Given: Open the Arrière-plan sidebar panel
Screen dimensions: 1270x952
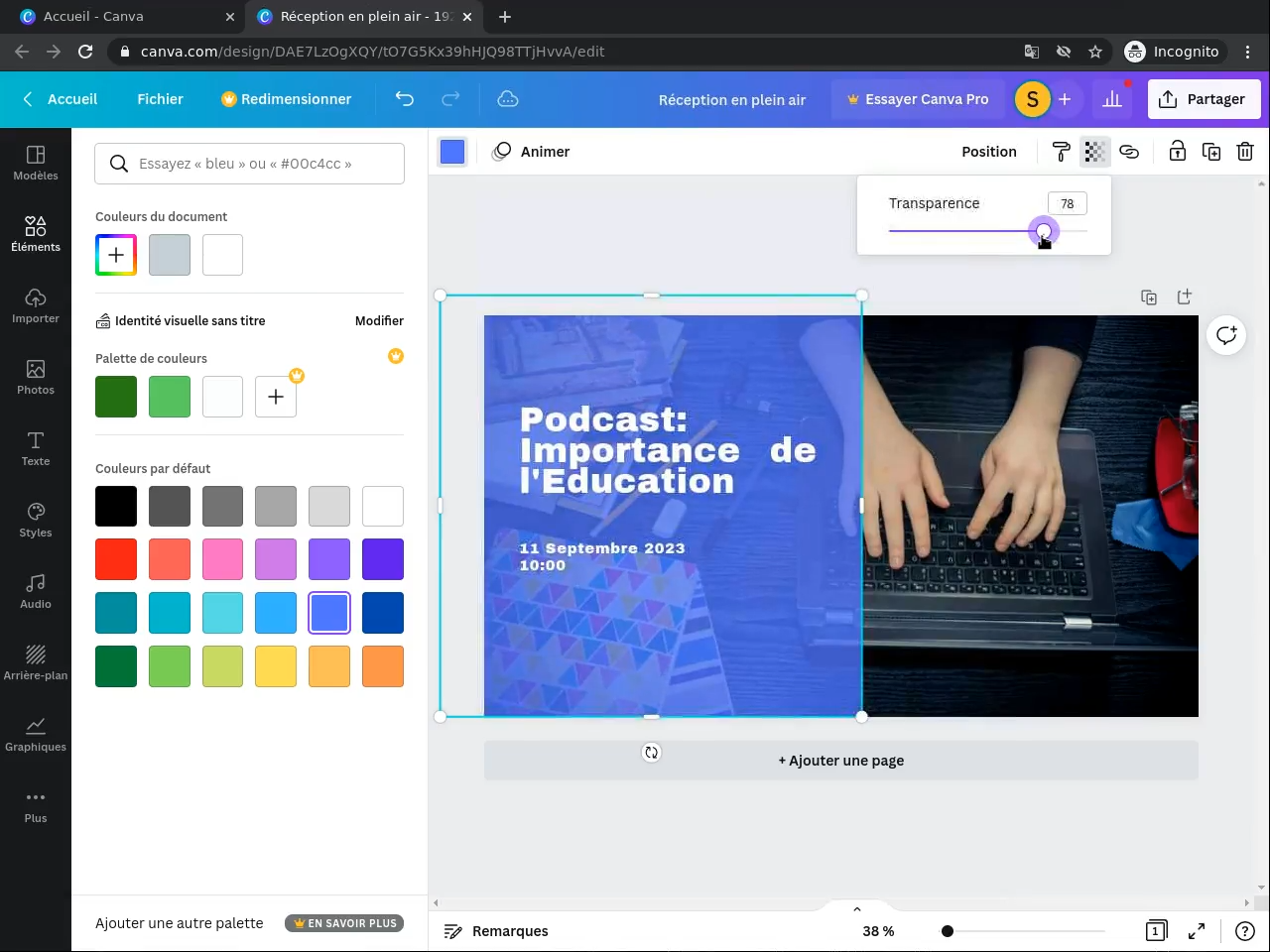Looking at the screenshot, I should pyautogui.click(x=36, y=662).
